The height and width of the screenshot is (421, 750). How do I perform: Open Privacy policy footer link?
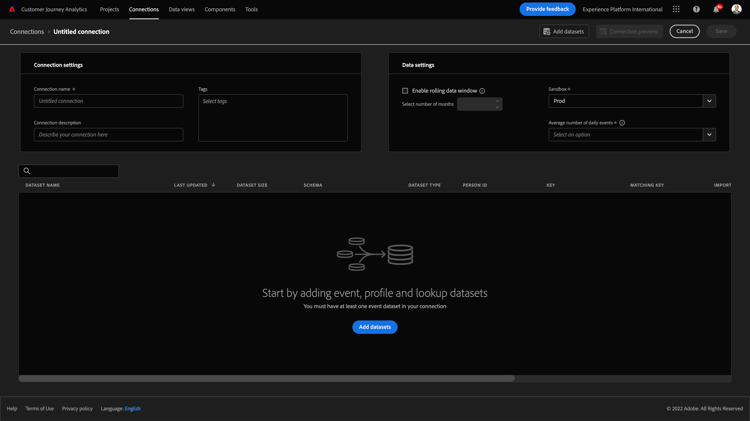coord(77,409)
